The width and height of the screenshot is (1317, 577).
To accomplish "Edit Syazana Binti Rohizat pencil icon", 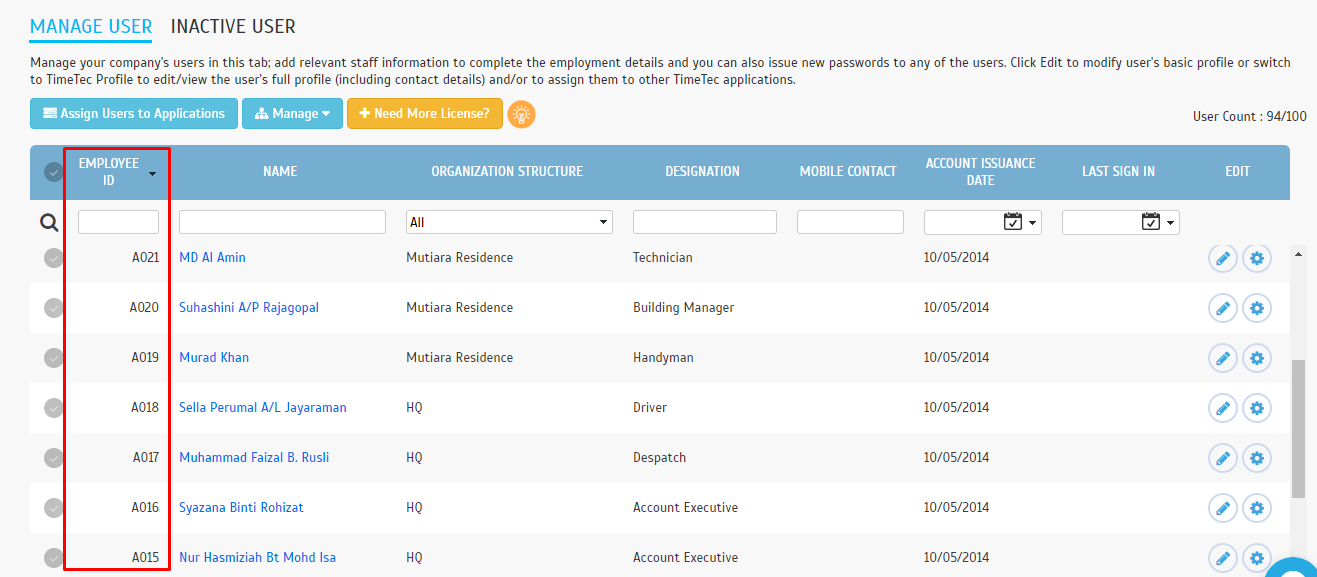I will coord(1222,508).
